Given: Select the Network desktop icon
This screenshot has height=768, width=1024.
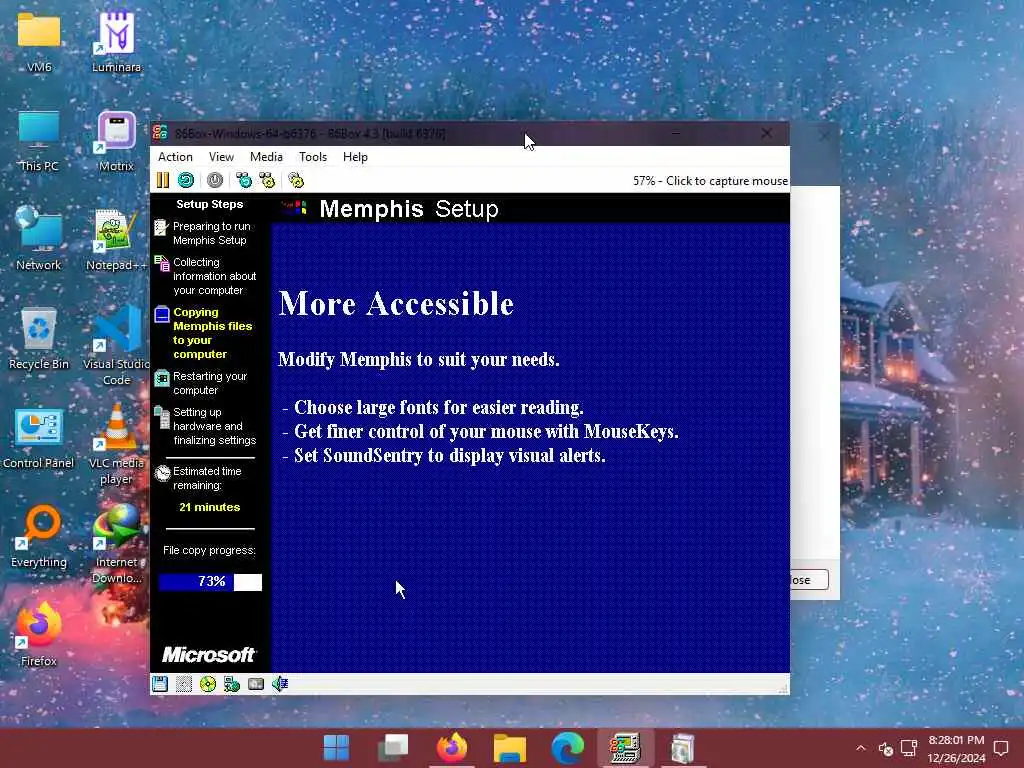Looking at the screenshot, I should (39, 239).
